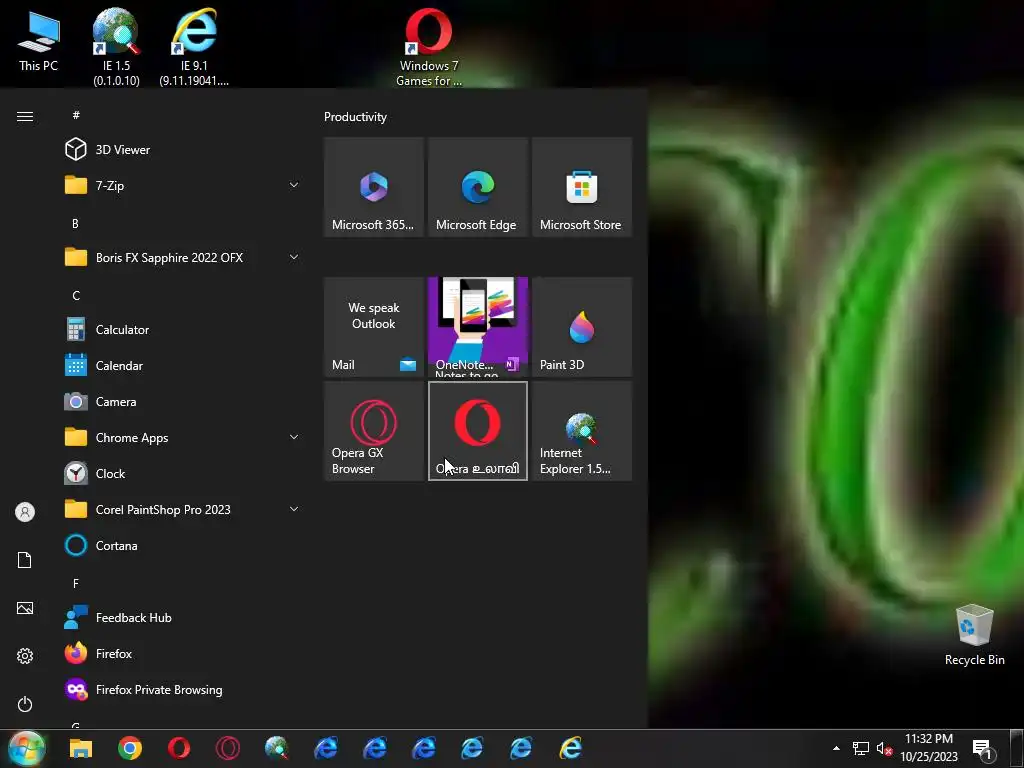This screenshot has height=768, width=1024.
Task: Open the muted volume icon in the tray
Action: tap(884, 748)
